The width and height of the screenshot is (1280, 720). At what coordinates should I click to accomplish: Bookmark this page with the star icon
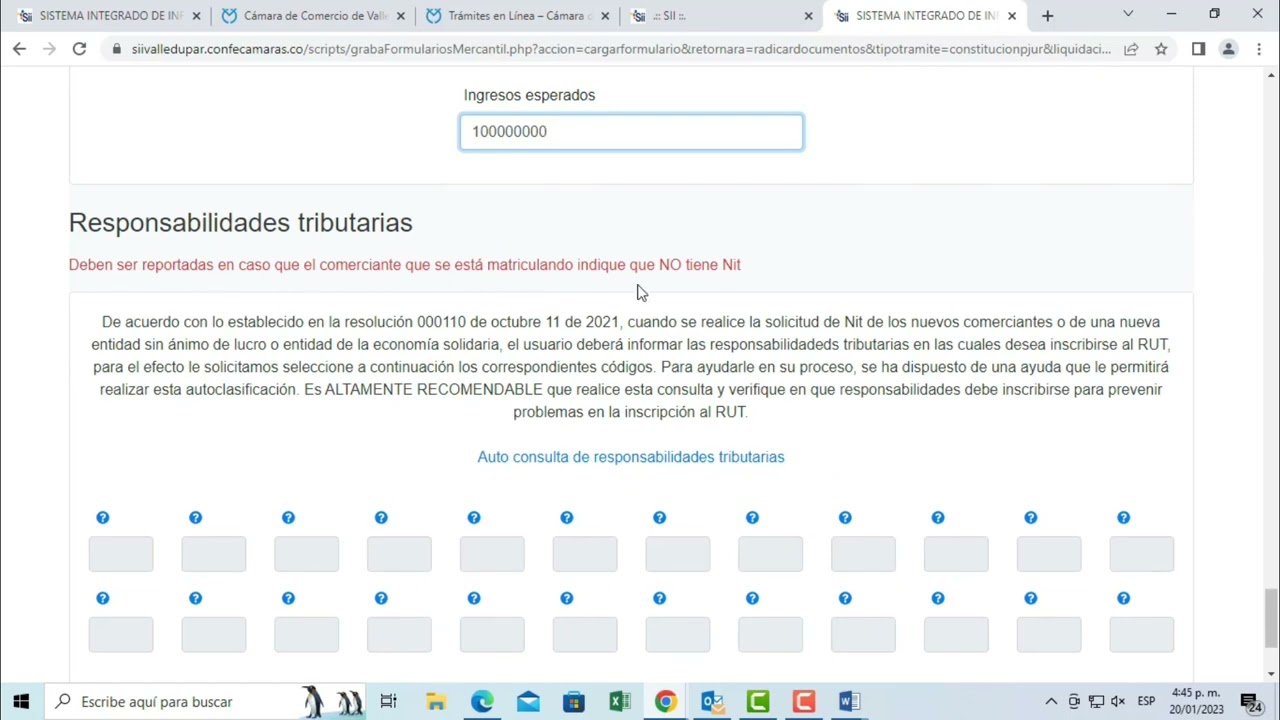1161,49
